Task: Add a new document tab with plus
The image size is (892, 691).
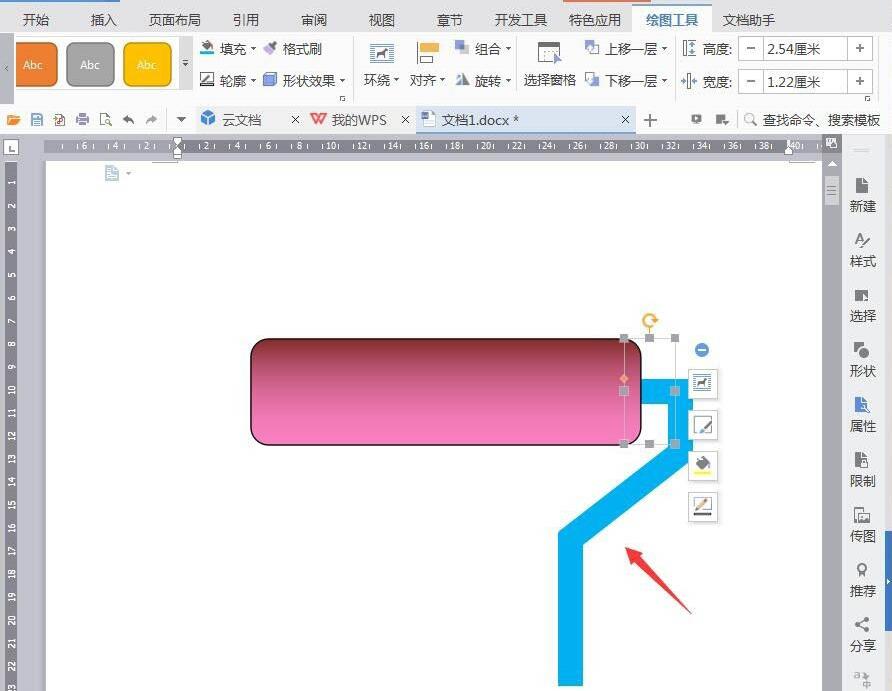Action: click(650, 120)
